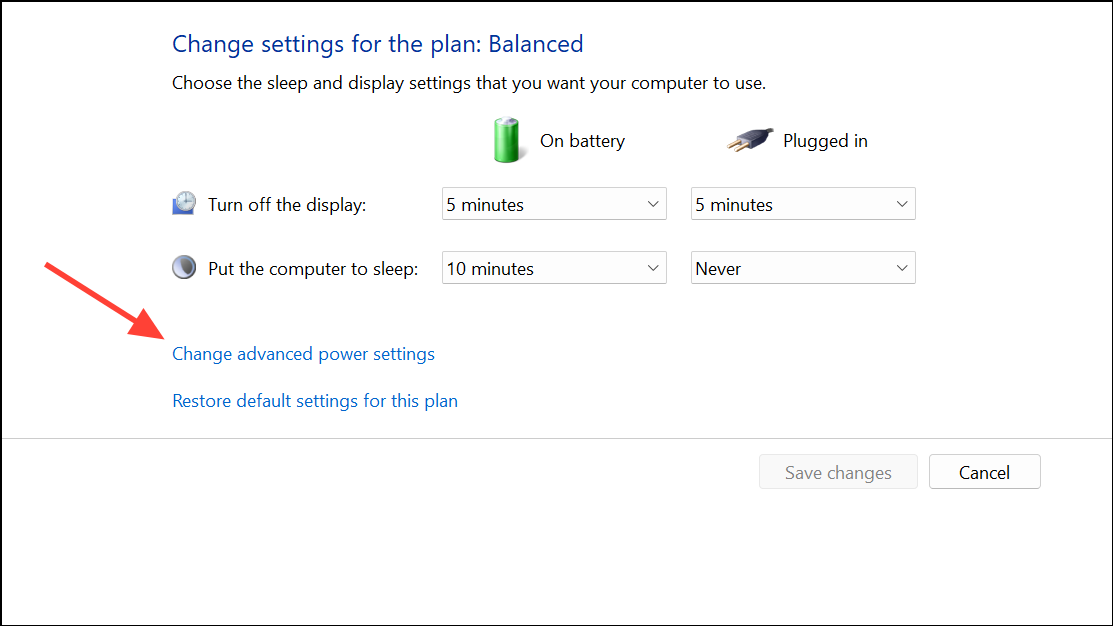
Task: Click the Put the computer to sleep label
Action: 313,269
